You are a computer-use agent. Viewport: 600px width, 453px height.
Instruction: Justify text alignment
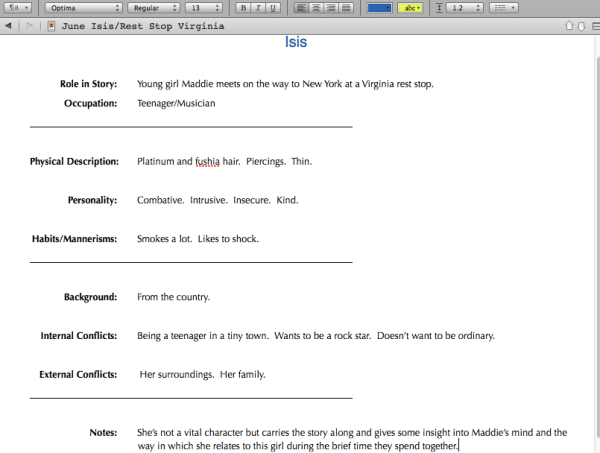pos(346,8)
